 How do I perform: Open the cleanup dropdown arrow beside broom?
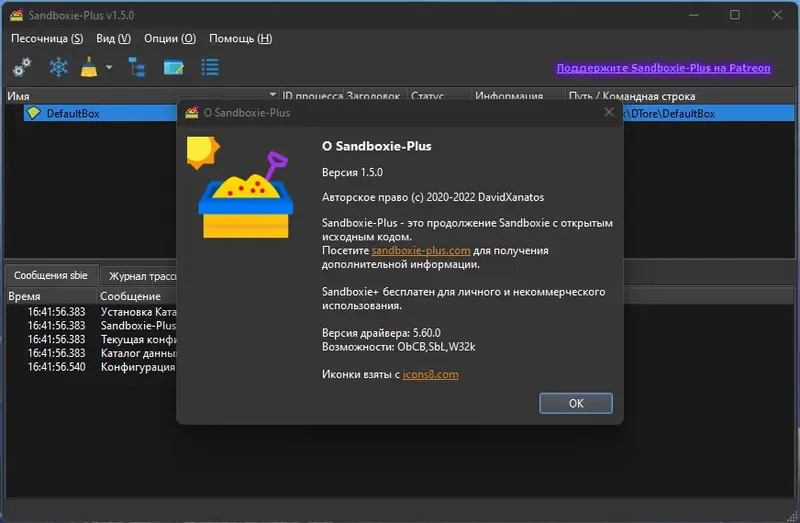point(109,67)
